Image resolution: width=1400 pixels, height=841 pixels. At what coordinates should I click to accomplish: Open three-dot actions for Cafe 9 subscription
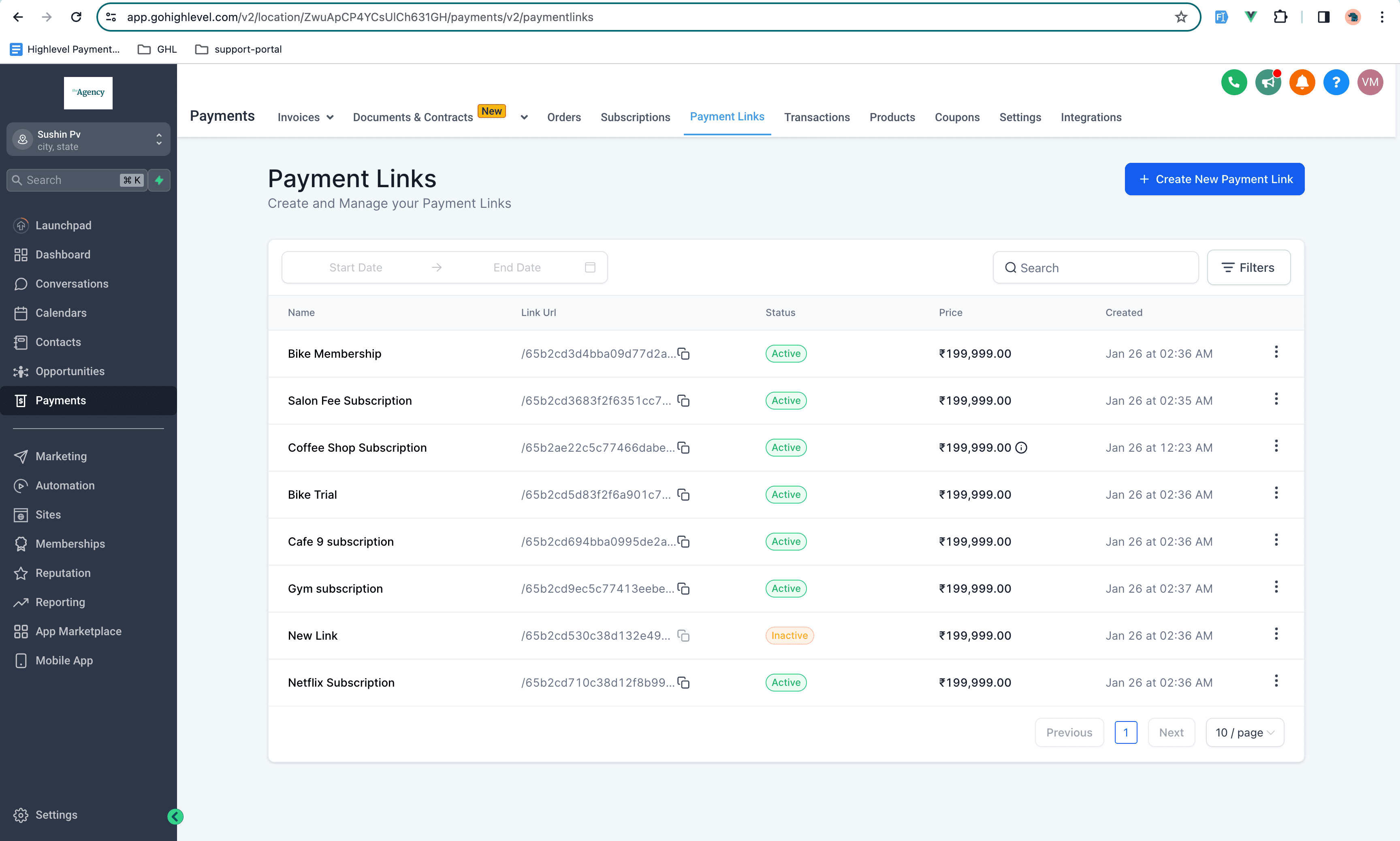coord(1276,540)
